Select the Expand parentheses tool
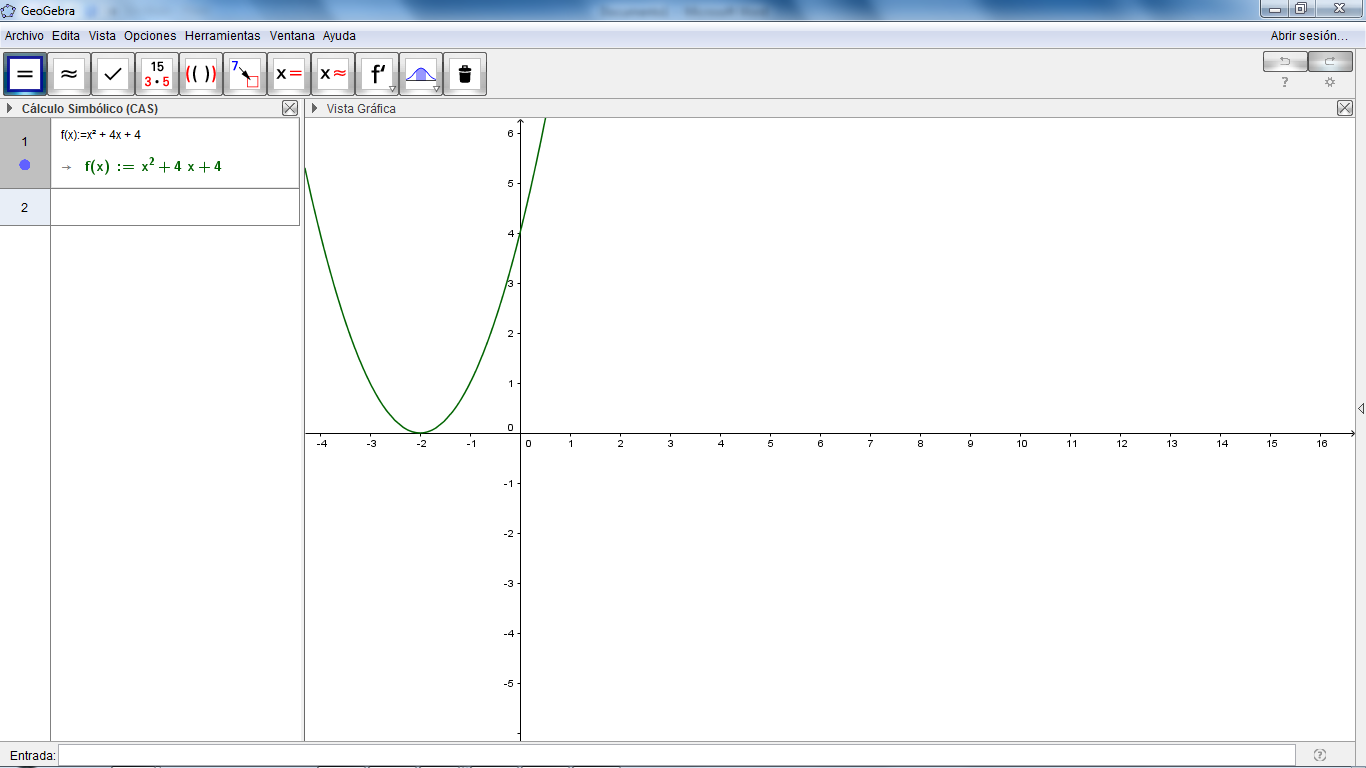This screenshot has height=768, width=1366. click(x=200, y=73)
